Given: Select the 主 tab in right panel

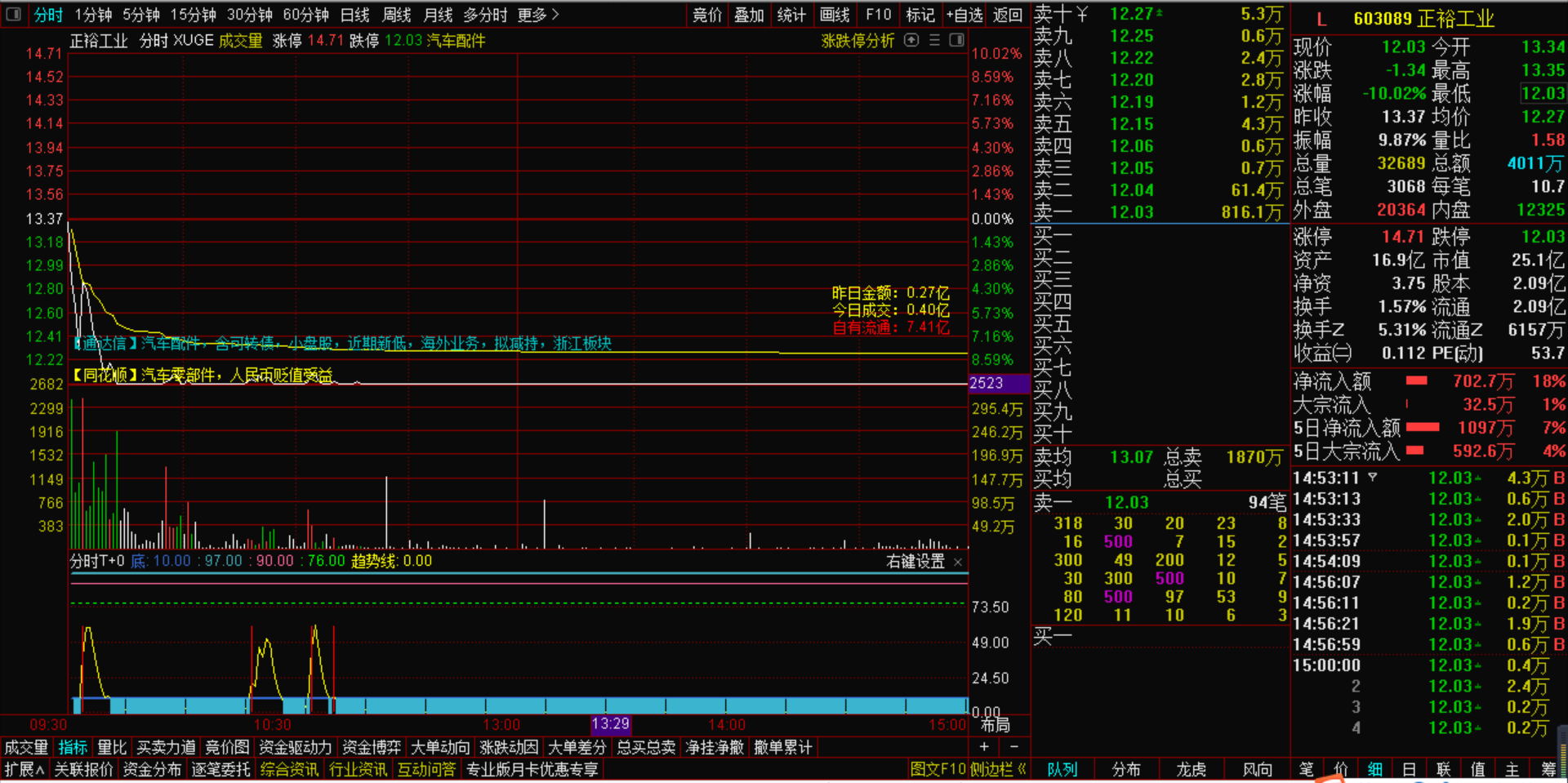Looking at the screenshot, I should click(x=1512, y=769).
